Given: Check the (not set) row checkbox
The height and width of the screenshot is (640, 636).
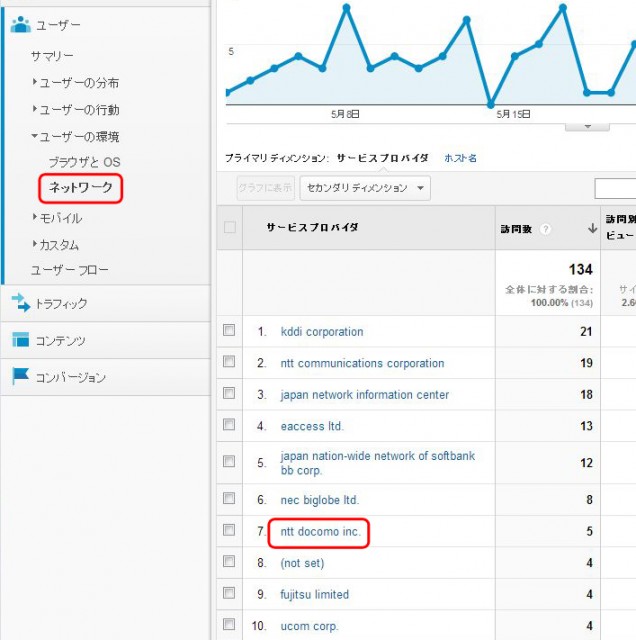Looking at the screenshot, I should [229, 562].
